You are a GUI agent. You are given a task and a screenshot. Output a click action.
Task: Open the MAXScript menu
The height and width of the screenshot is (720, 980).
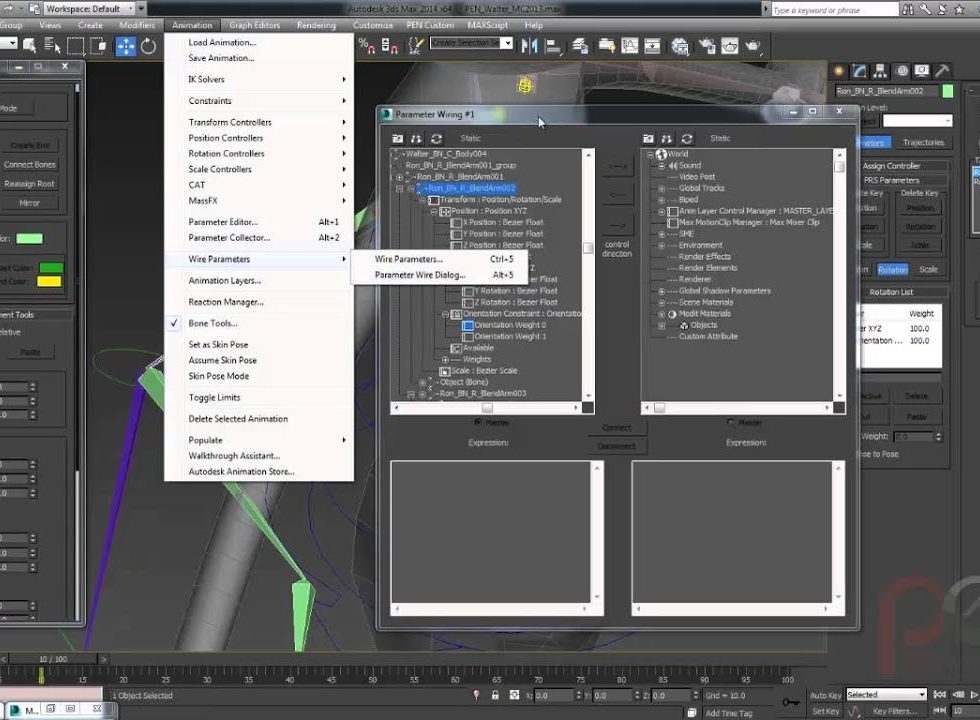(488, 25)
